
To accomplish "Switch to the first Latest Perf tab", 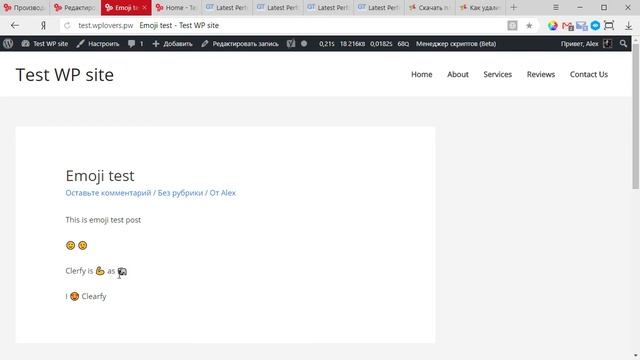I will tap(227, 8).
